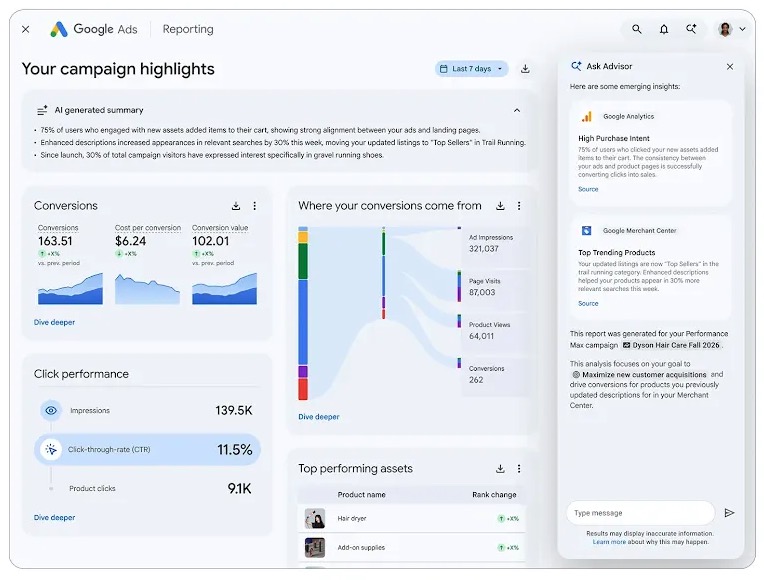764x580 pixels.
Task: Open Source link under Top Trending Products
Action: pos(588,303)
